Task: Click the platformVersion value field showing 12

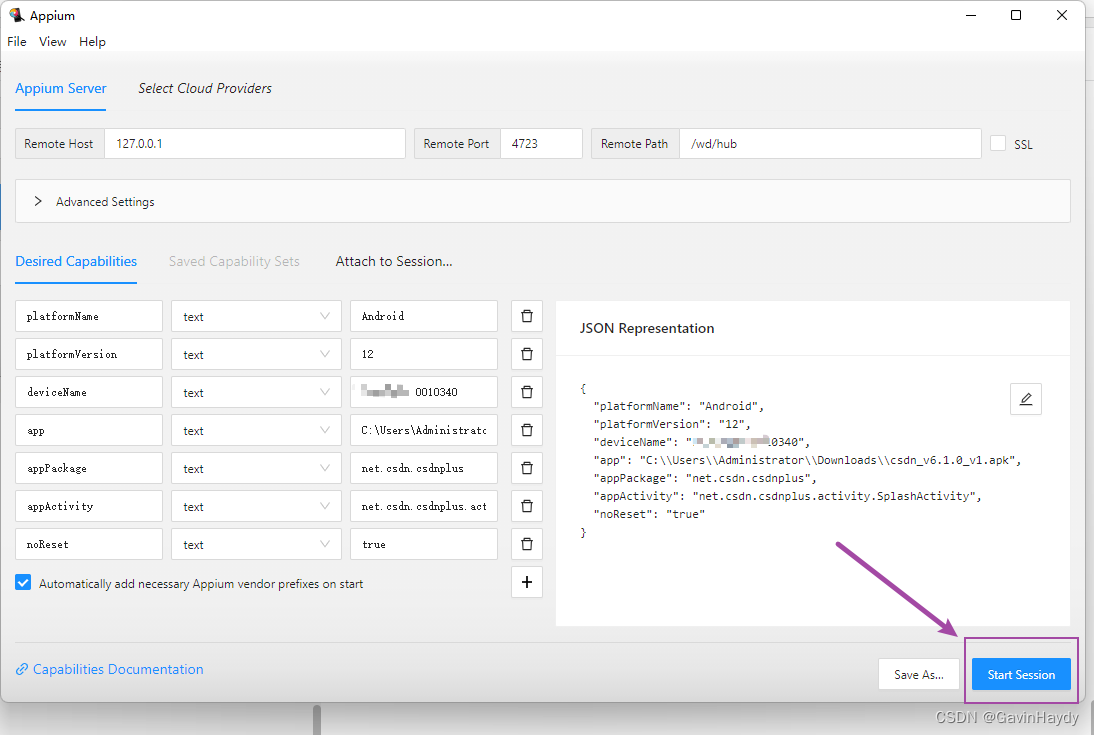Action: (424, 354)
